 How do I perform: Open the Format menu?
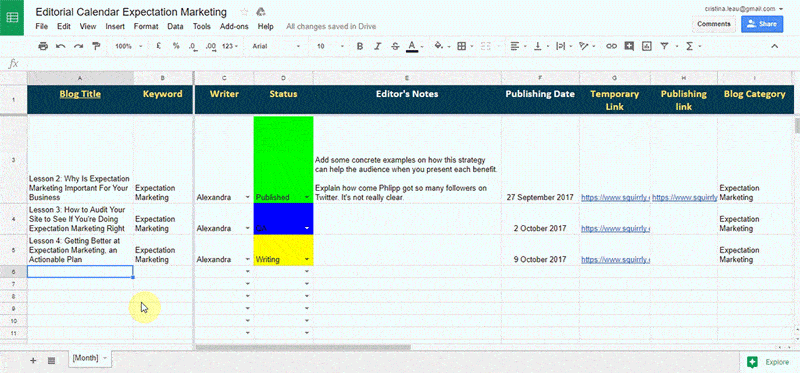(146, 27)
